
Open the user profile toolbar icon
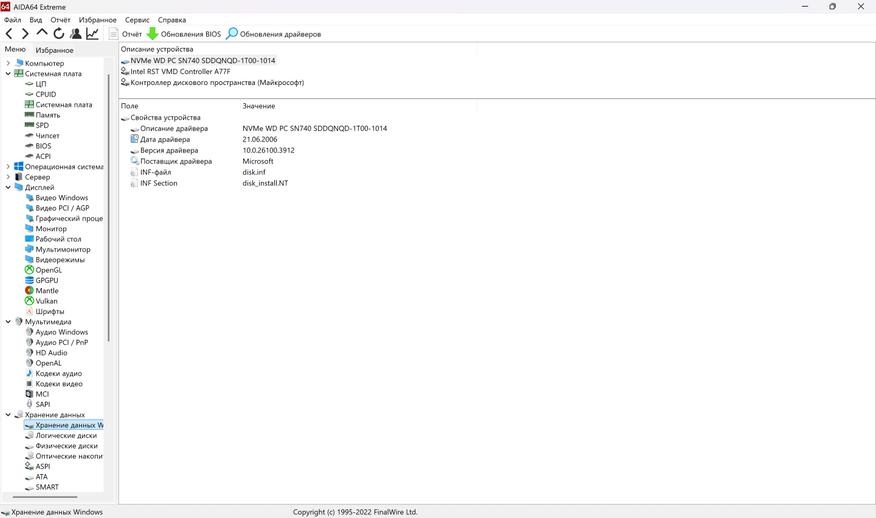coord(75,34)
